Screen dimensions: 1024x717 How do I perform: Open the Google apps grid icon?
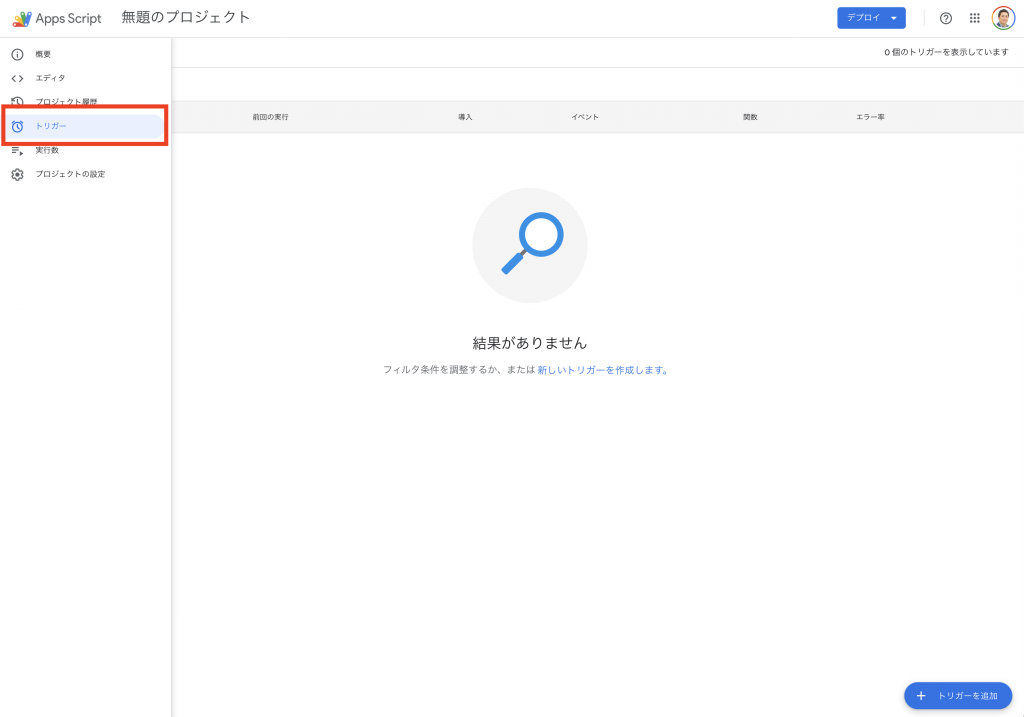[975, 18]
